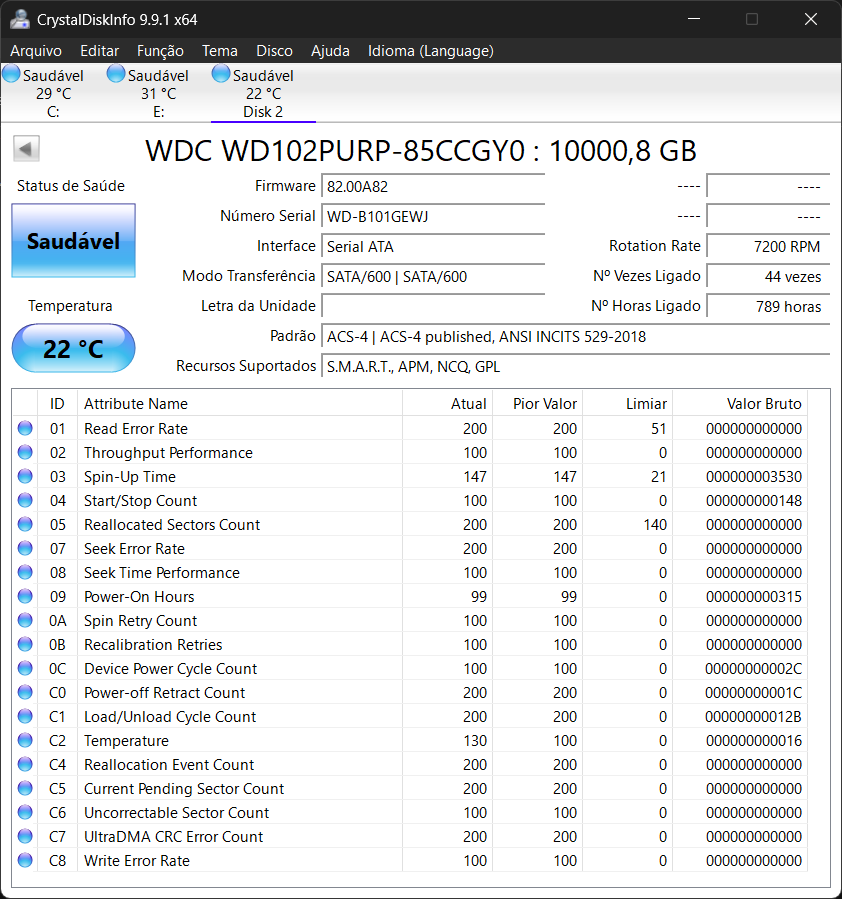The image size is (842, 899).
Task: Click the Recursos Suportados field S.M.A.R.T., APM
Action: click(575, 366)
